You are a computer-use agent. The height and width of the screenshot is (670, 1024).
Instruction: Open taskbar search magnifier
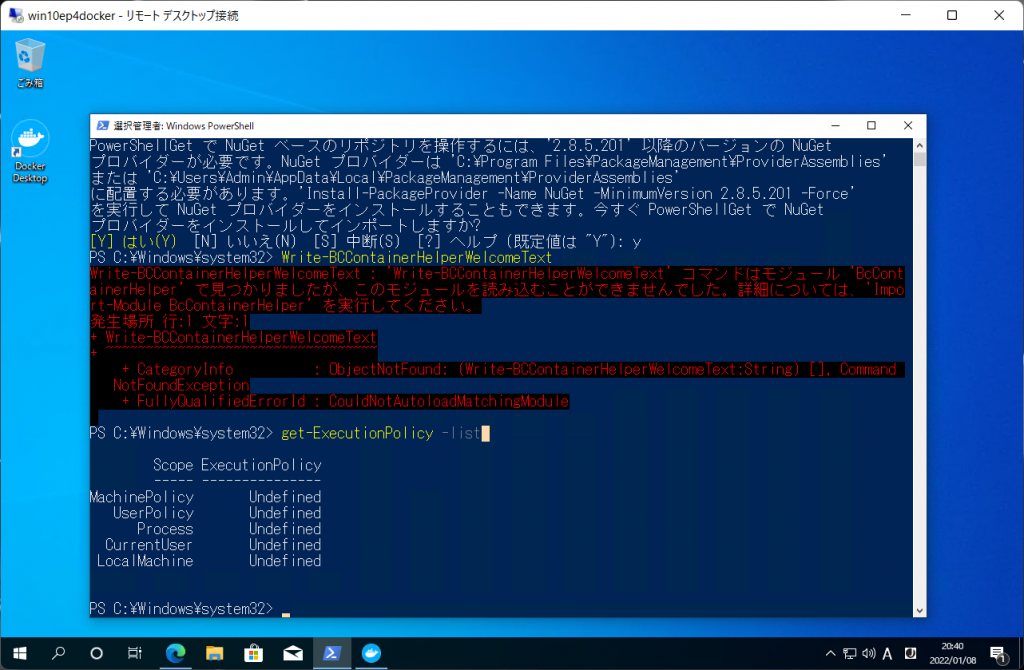coord(59,653)
